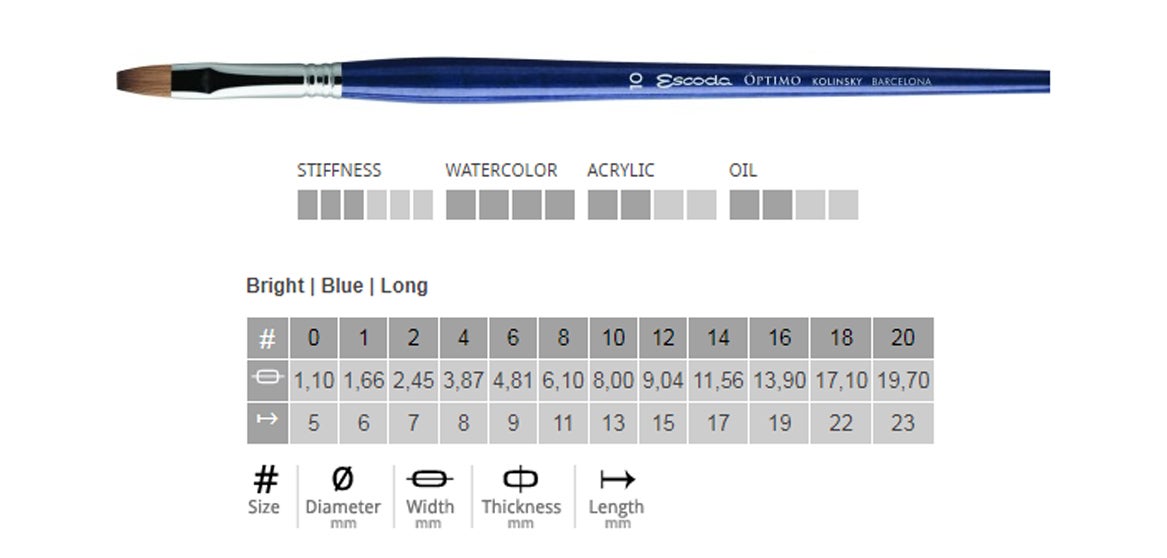Click the last Acrylic rating square
The width and height of the screenshot is (1167, 558).
tap(702, 205)
